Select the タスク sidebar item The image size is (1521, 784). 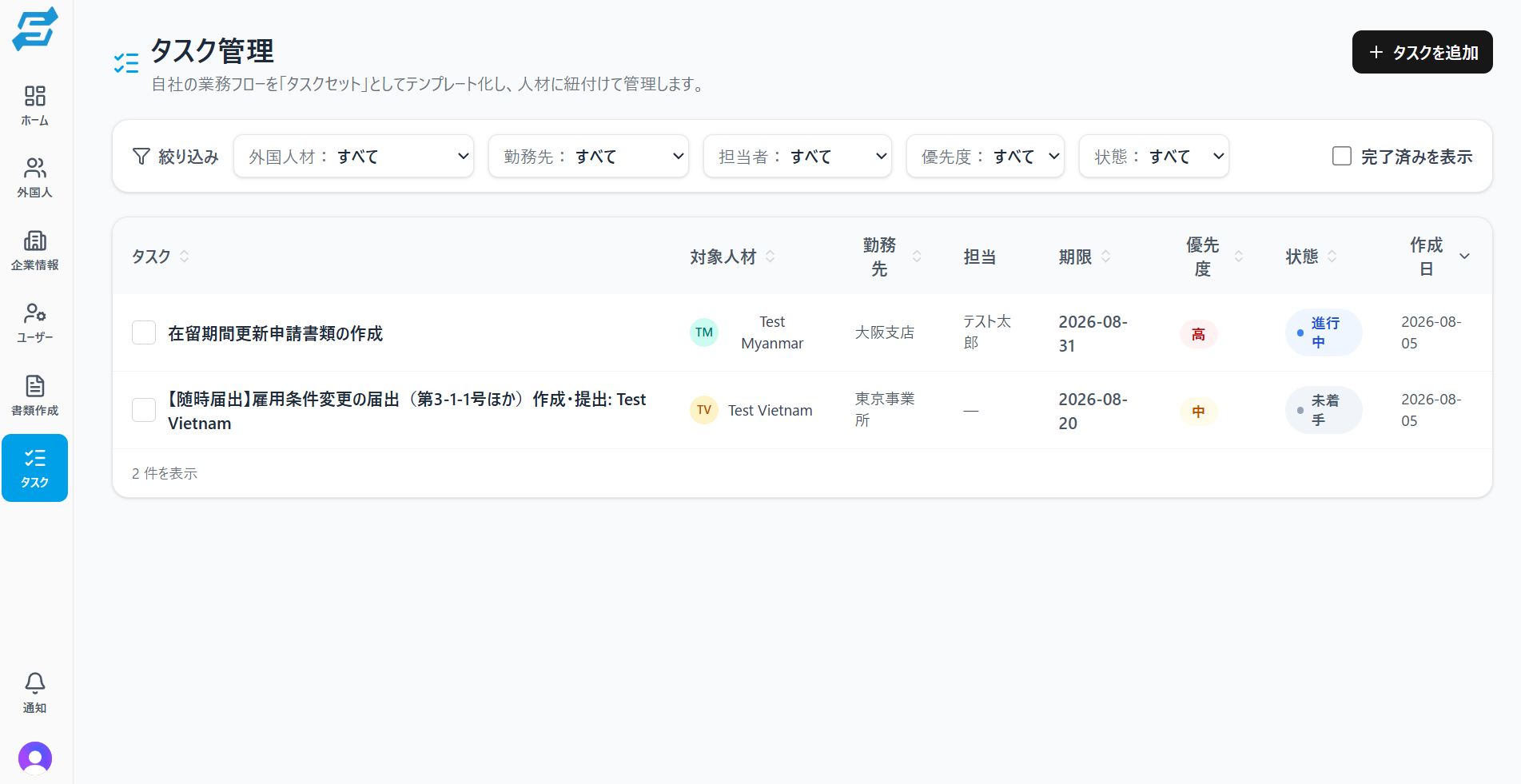pyautogui.click(x=35, y=468)
